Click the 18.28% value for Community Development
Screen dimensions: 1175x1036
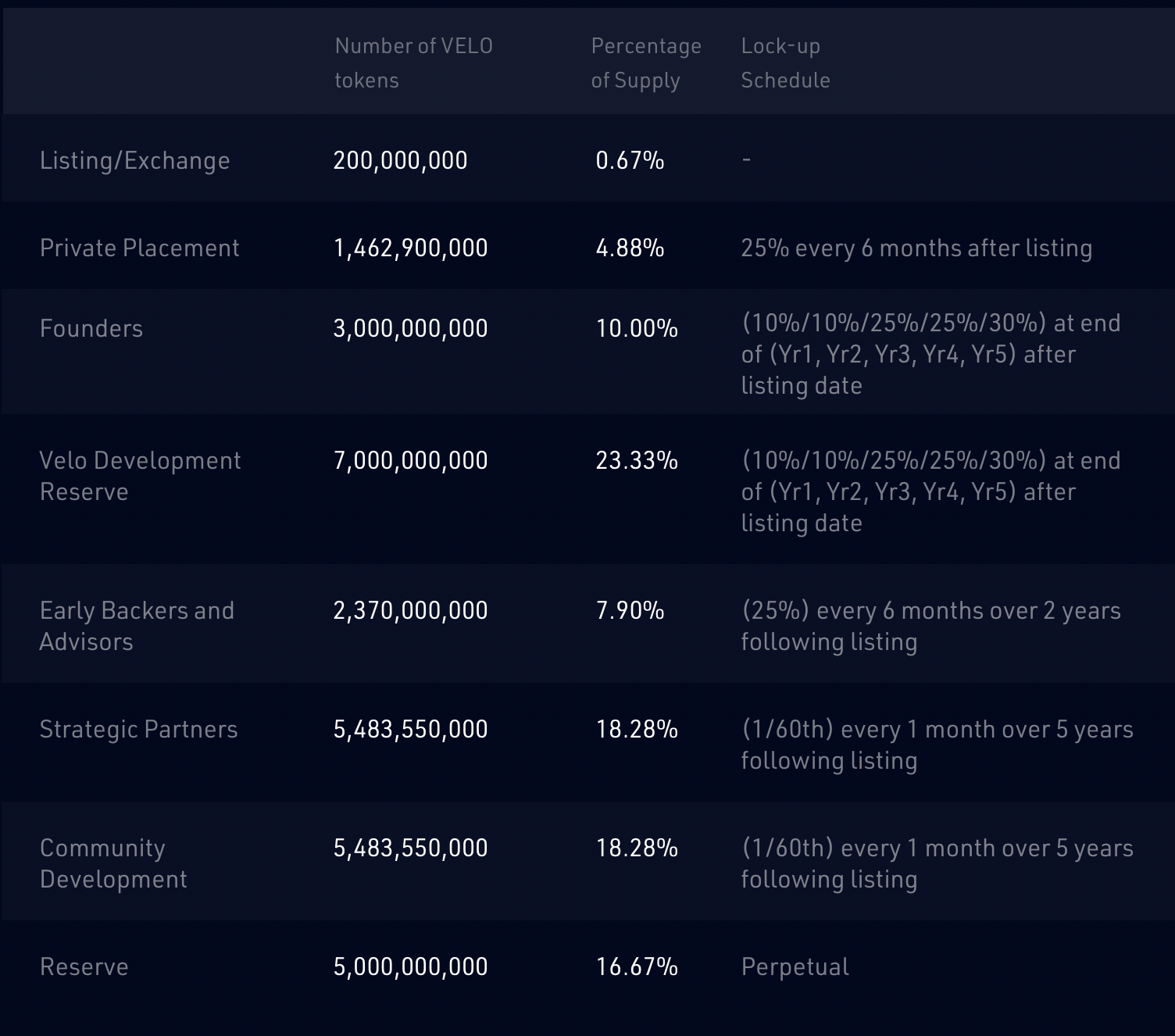pos(635,848)
